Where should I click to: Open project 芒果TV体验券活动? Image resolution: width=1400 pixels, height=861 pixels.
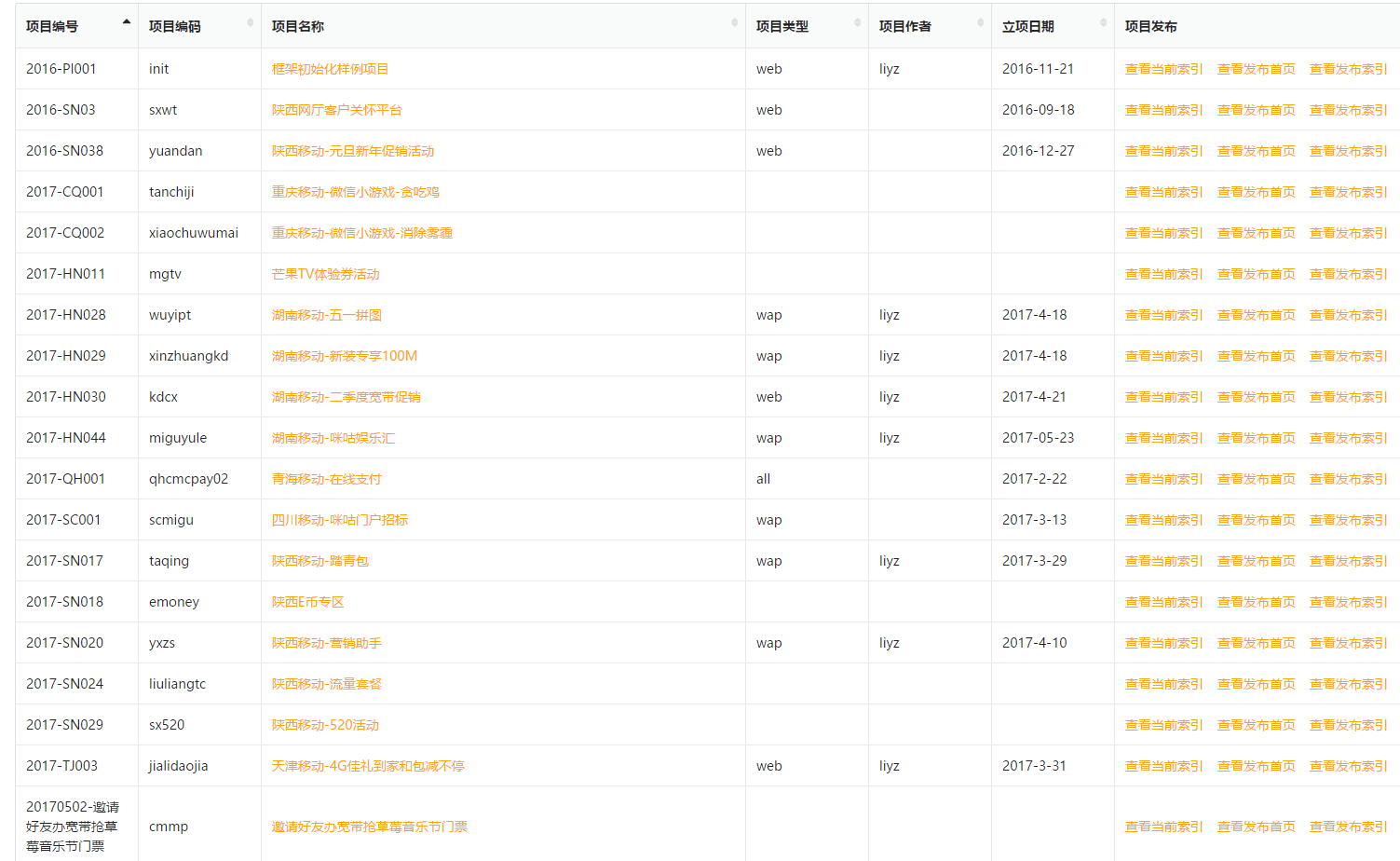pyautogui.click(x=325, y=274)
